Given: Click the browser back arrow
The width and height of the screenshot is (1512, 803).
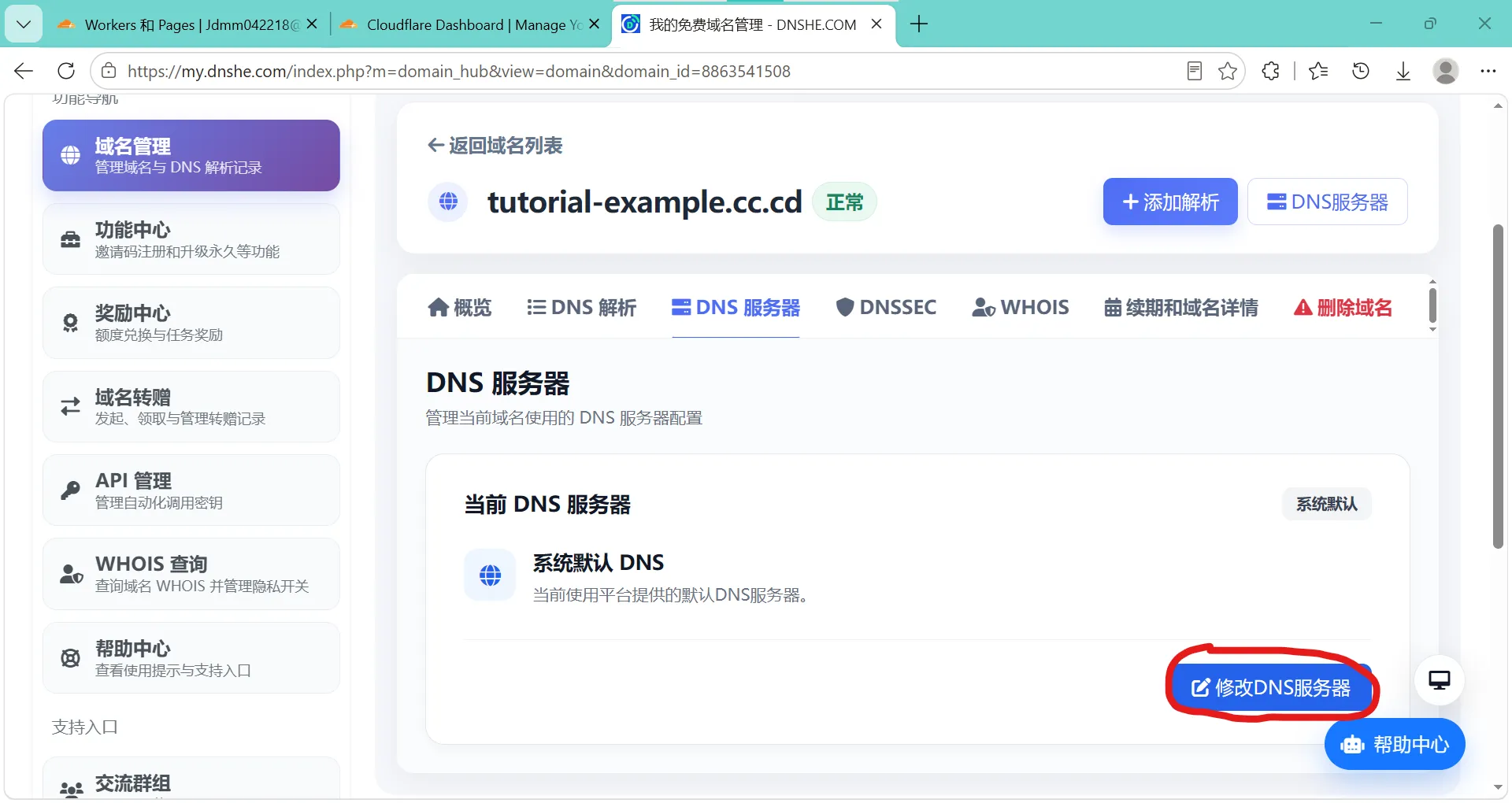Looking at the screenshot, I should pos(24,71).
